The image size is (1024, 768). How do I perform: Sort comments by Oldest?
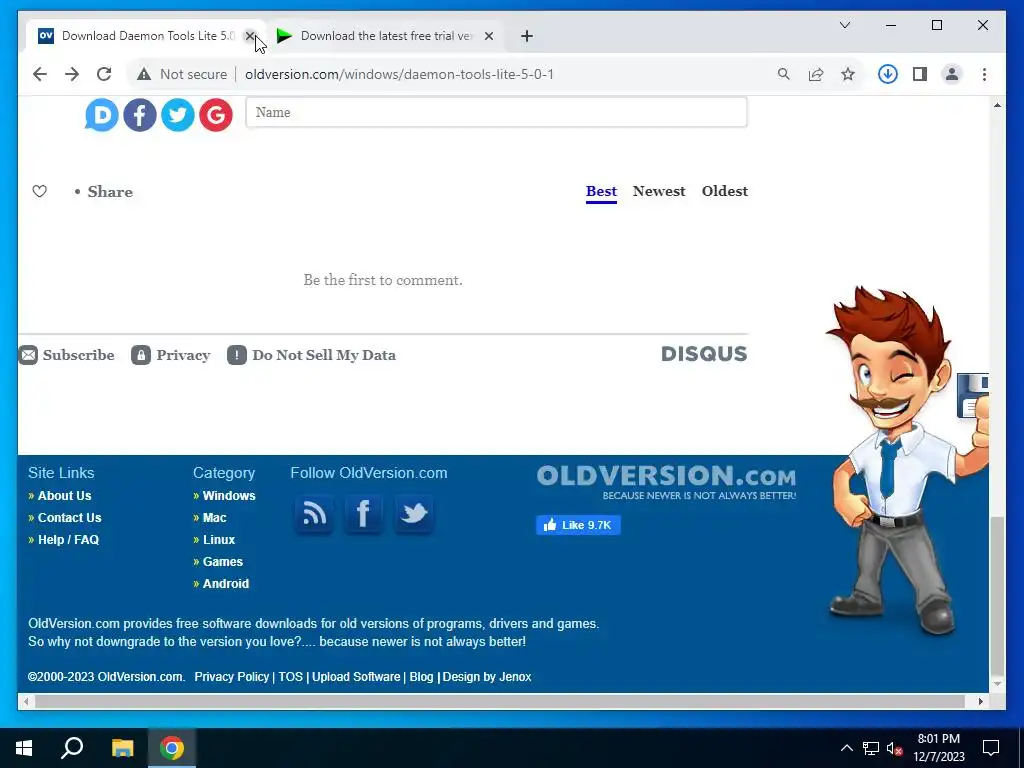click(725, 191)
